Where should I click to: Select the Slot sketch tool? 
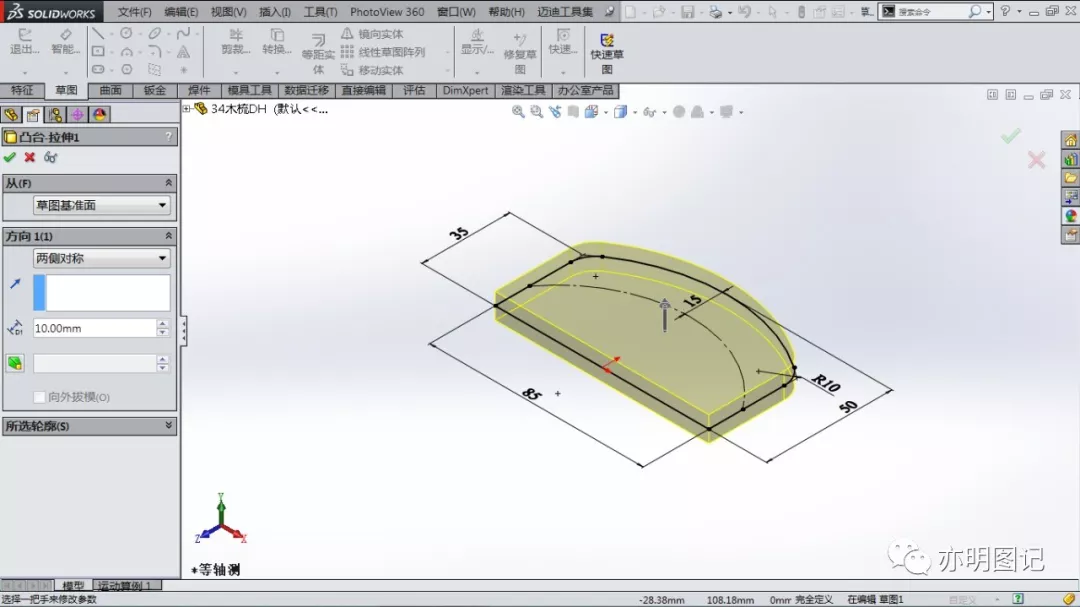(98, 70)
